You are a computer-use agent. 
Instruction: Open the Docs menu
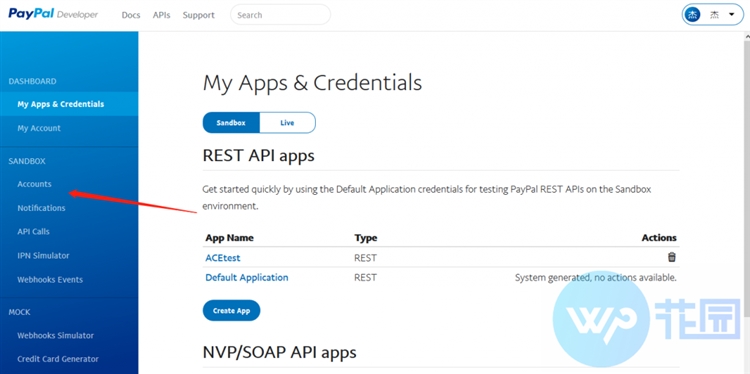(131, 15)
